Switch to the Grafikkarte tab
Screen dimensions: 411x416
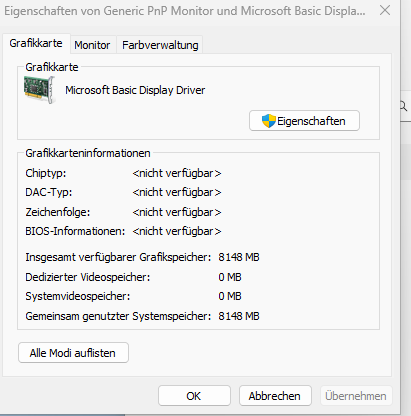36,43
